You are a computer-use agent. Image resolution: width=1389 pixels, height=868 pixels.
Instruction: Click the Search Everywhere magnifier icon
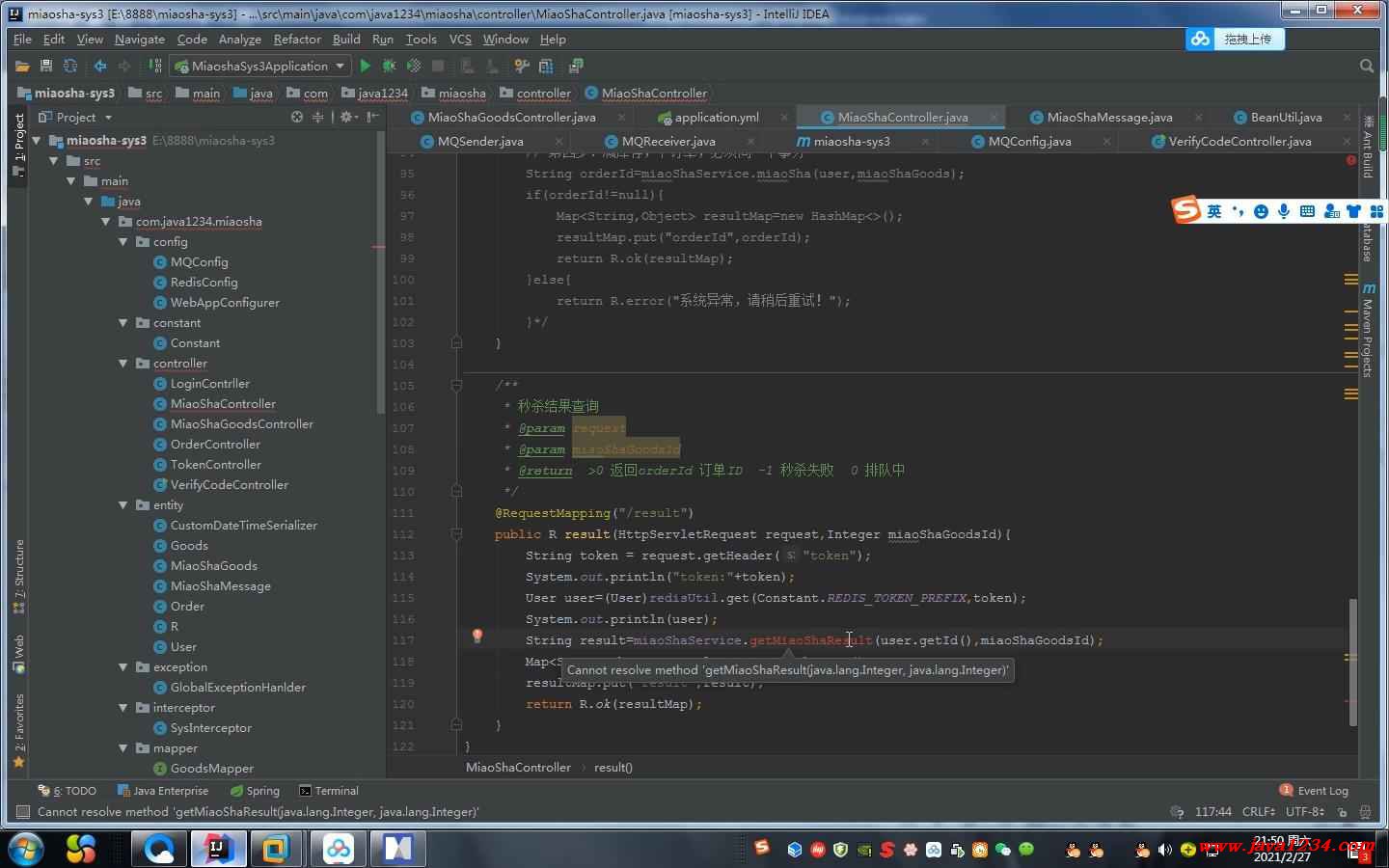tap(1366, 66)
